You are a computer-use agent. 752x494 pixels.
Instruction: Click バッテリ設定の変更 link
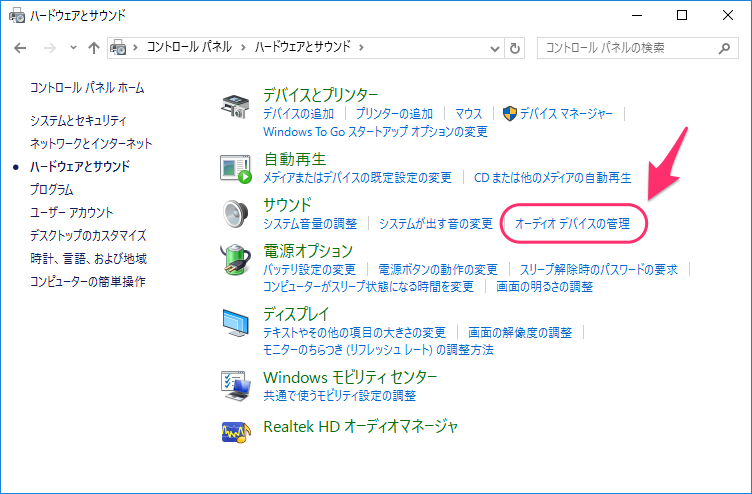tap(309, 270)
